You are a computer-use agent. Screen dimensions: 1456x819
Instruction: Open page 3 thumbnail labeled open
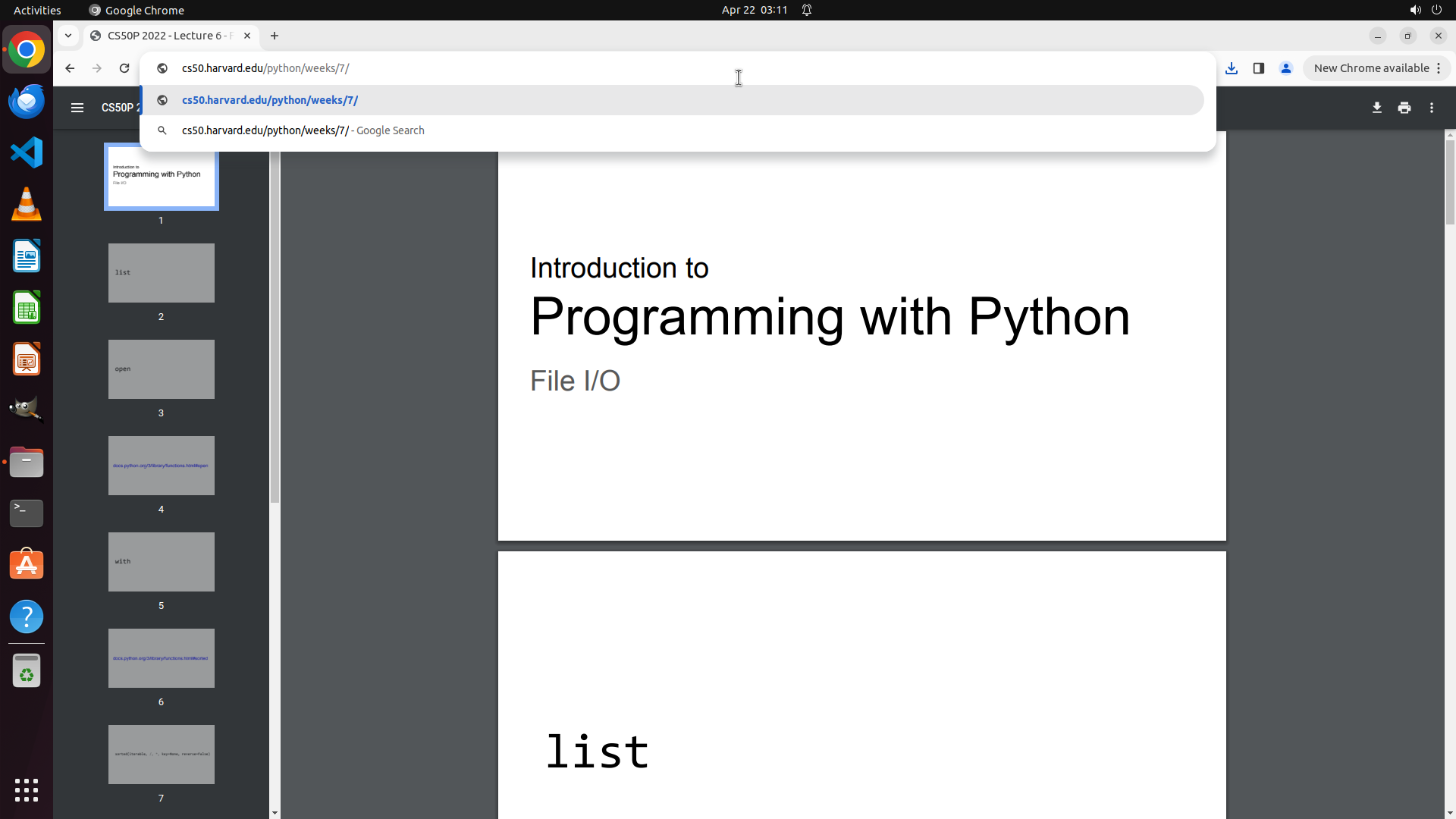tap(161, 369)
